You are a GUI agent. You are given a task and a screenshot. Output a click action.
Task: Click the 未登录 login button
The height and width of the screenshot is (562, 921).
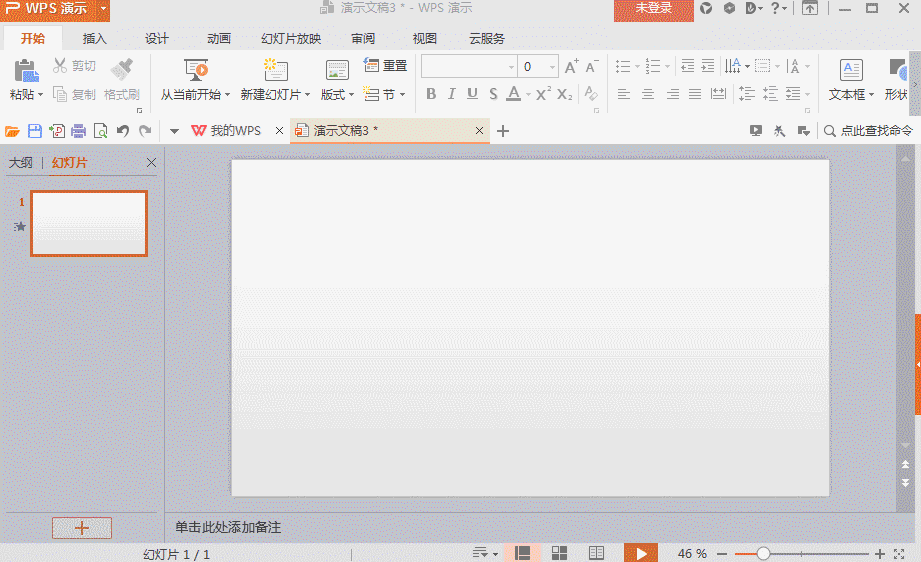point(654,9)
